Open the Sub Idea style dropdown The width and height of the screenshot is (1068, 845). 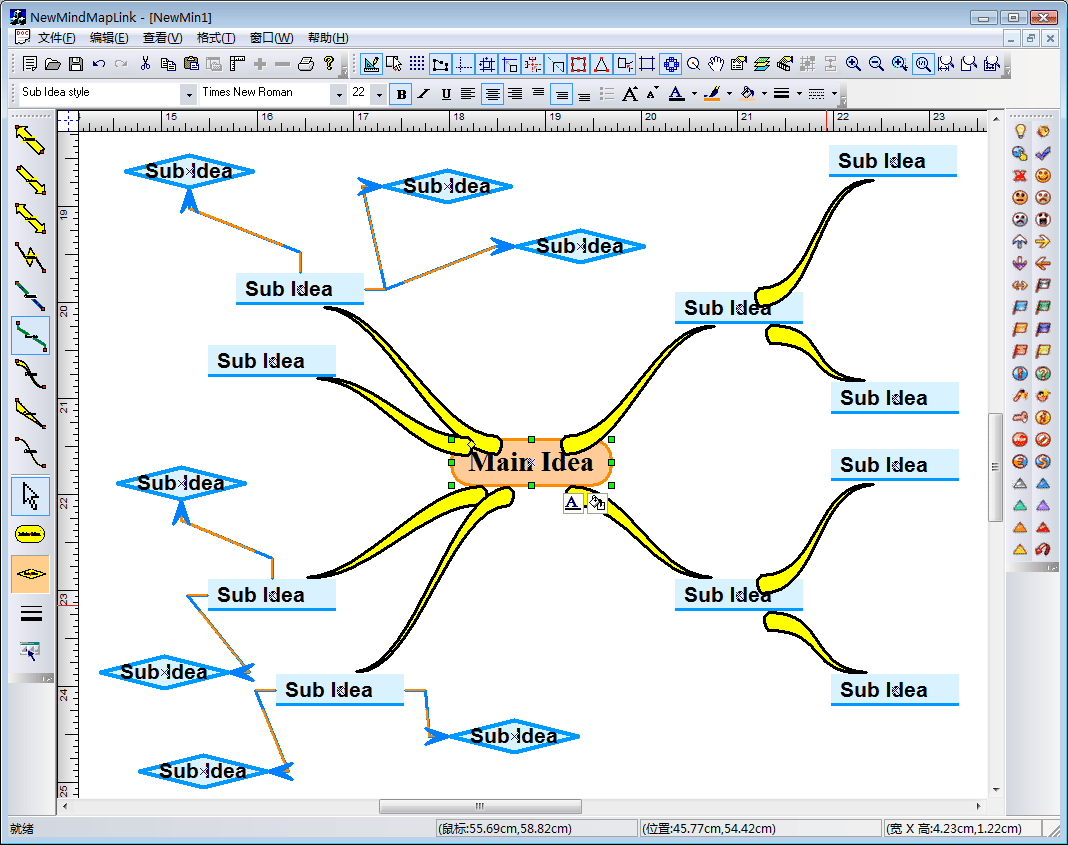(189, 94)
